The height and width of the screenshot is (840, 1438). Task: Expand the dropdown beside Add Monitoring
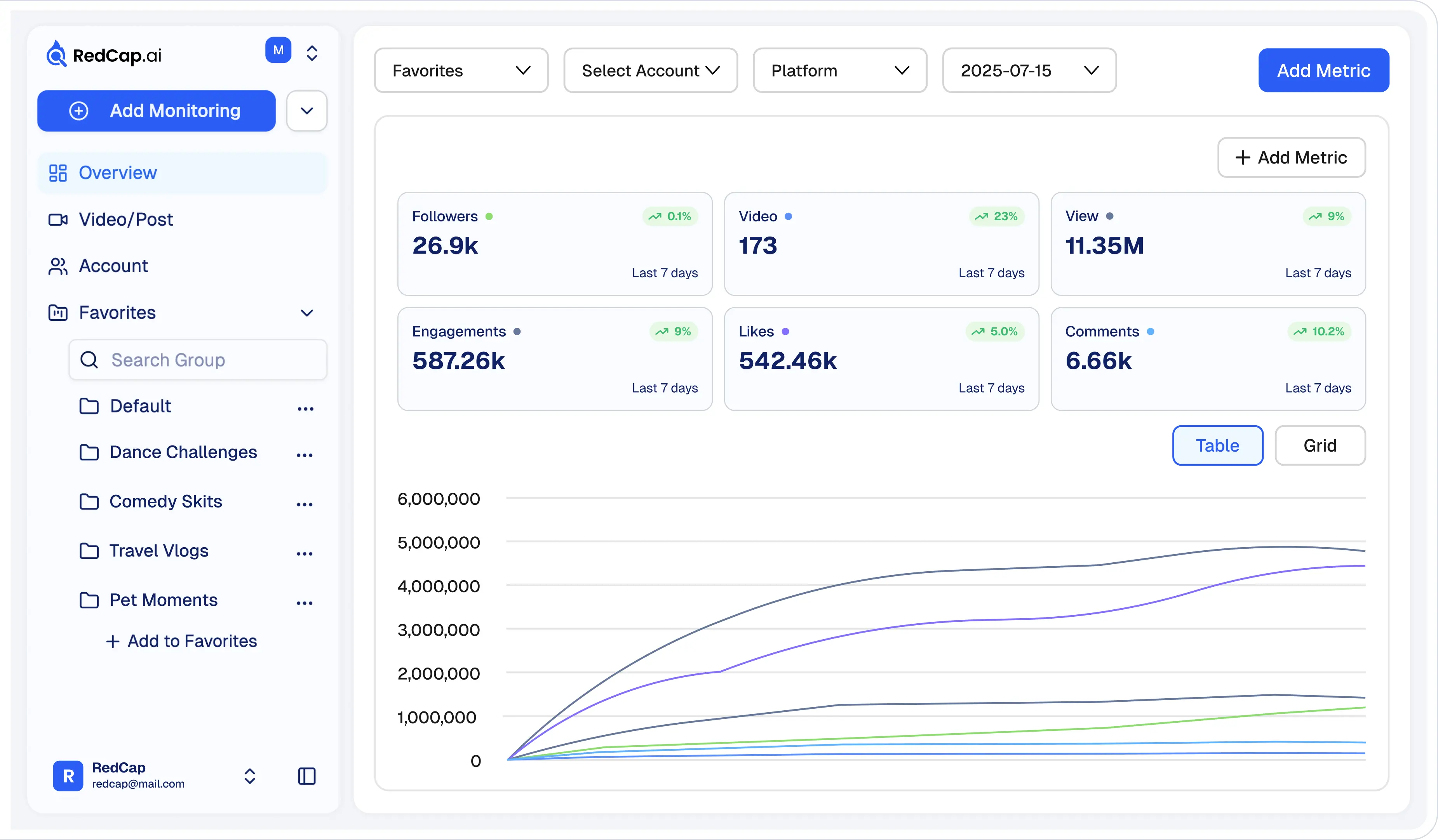click(307, 111)
